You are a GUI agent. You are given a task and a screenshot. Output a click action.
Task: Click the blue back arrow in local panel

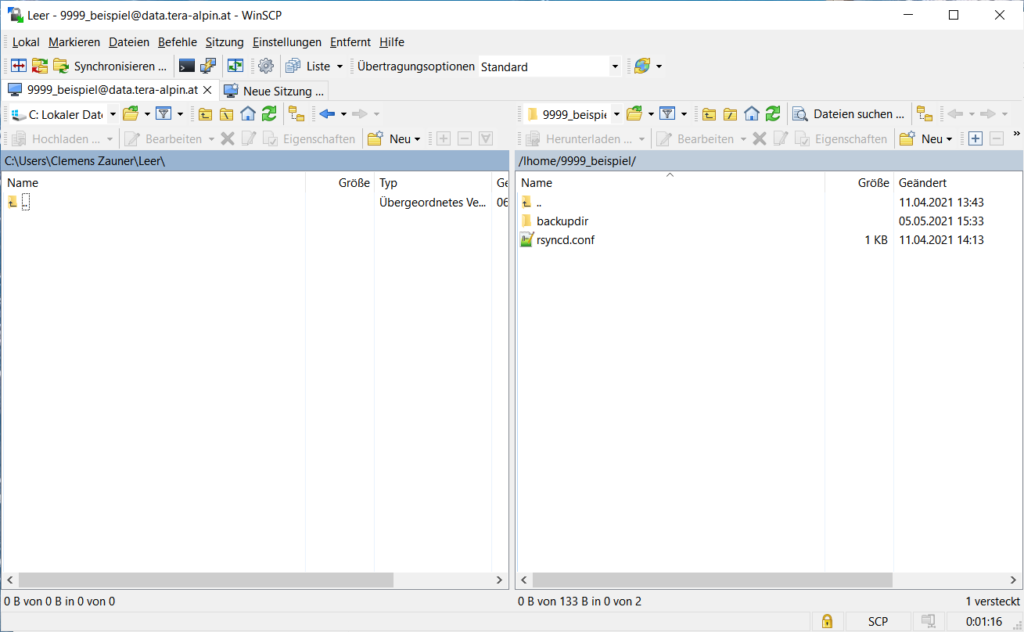[x=327, y=114]
